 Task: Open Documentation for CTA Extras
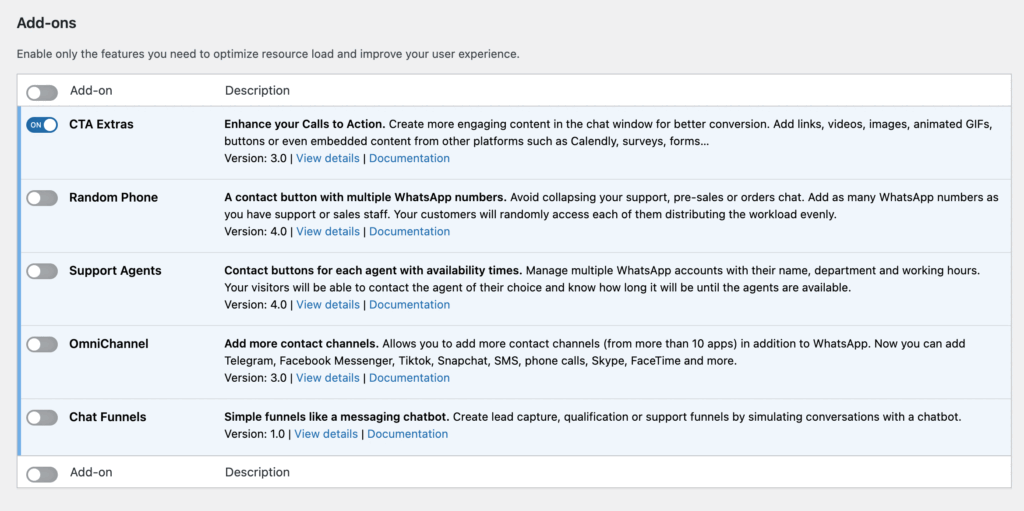click(x=409, y=158)
